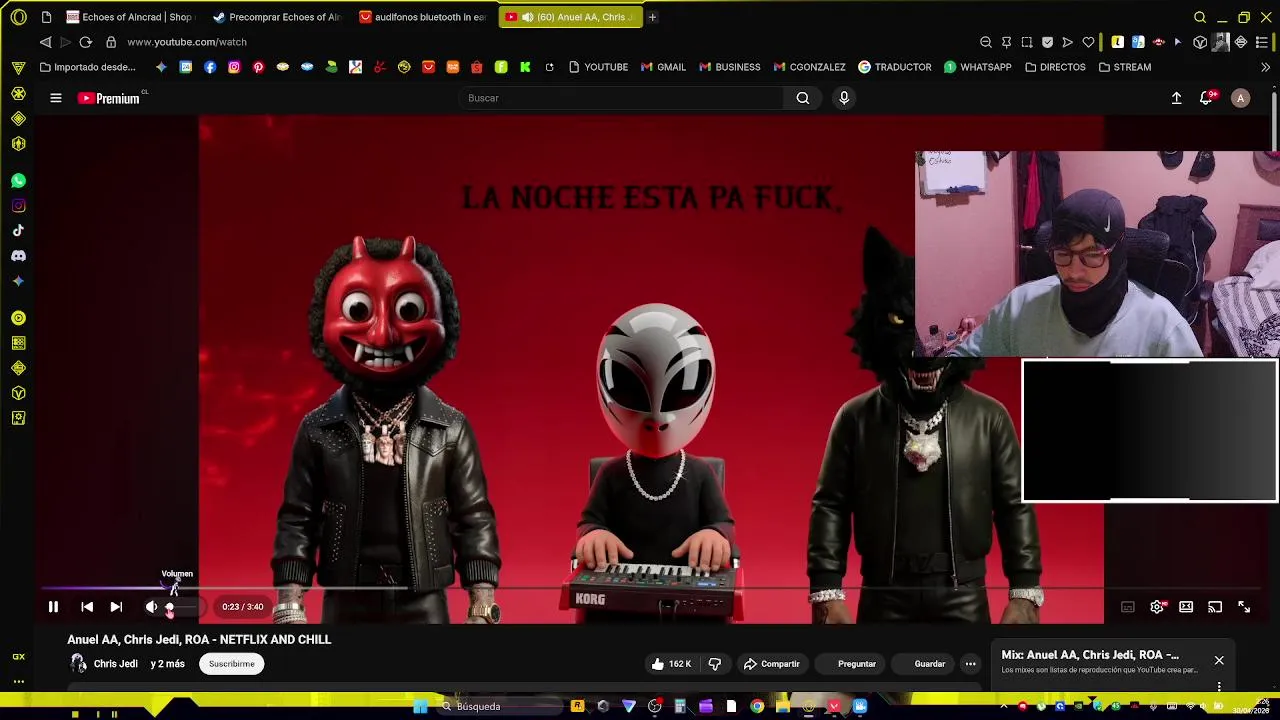This screenshot has height=720, width=1280.
Task: Open the TRADUCTOR bookmark
Action: (x=895, y=67)
